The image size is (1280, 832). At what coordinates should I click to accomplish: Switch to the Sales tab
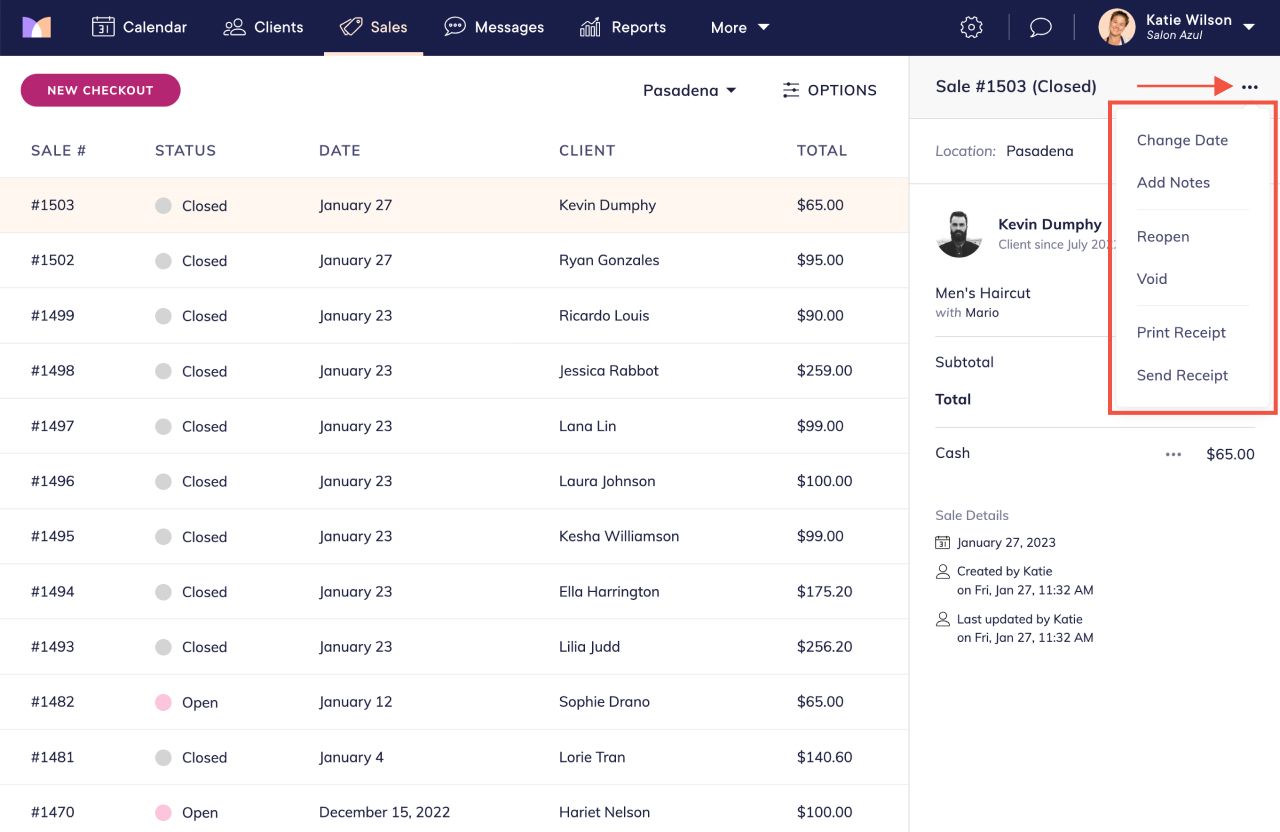[x=374, y=27]
